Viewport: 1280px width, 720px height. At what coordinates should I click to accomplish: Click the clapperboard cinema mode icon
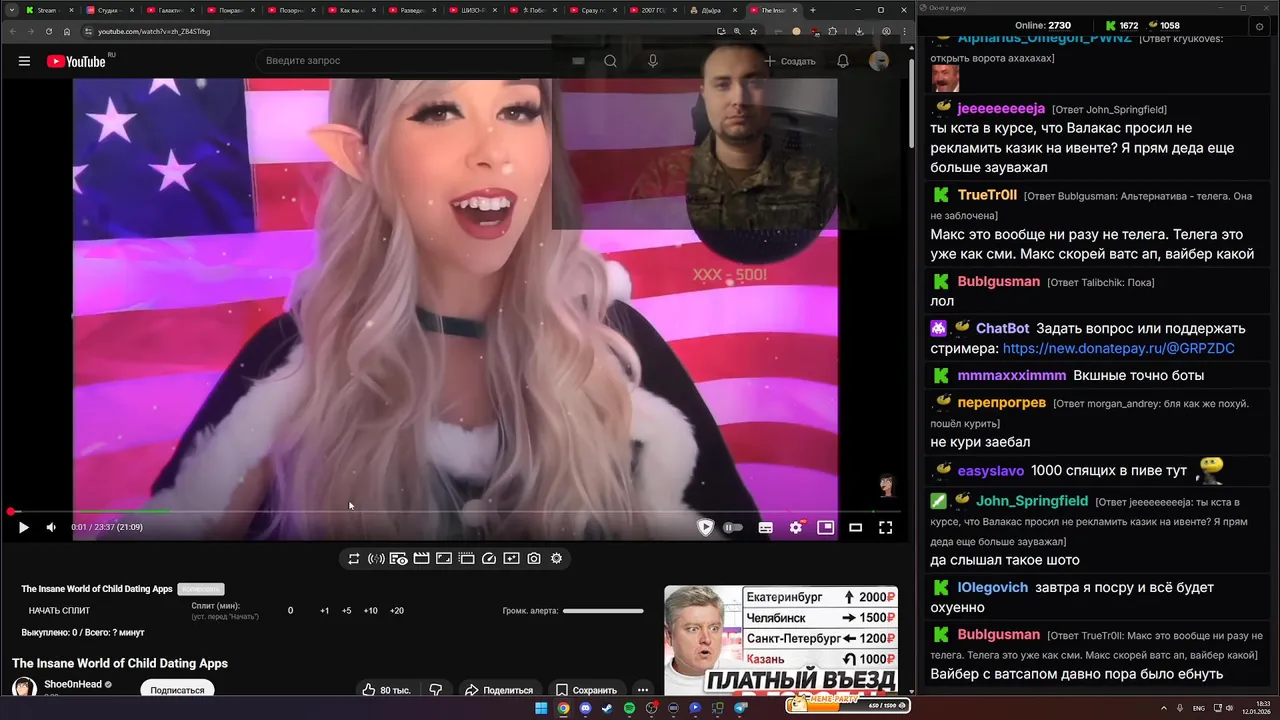pyautogui.click(x=421, y=559)
